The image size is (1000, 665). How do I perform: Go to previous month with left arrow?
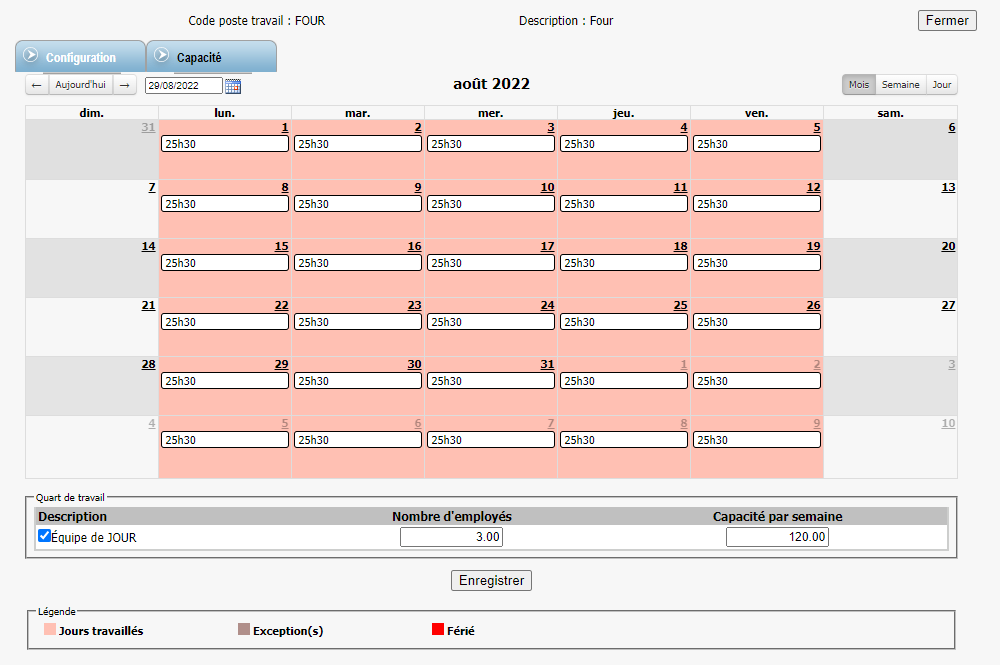coord(37,85)
